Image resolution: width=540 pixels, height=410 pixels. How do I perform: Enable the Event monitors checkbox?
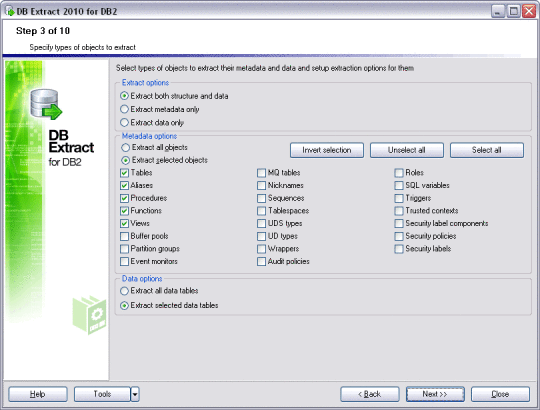pos(124,262)
